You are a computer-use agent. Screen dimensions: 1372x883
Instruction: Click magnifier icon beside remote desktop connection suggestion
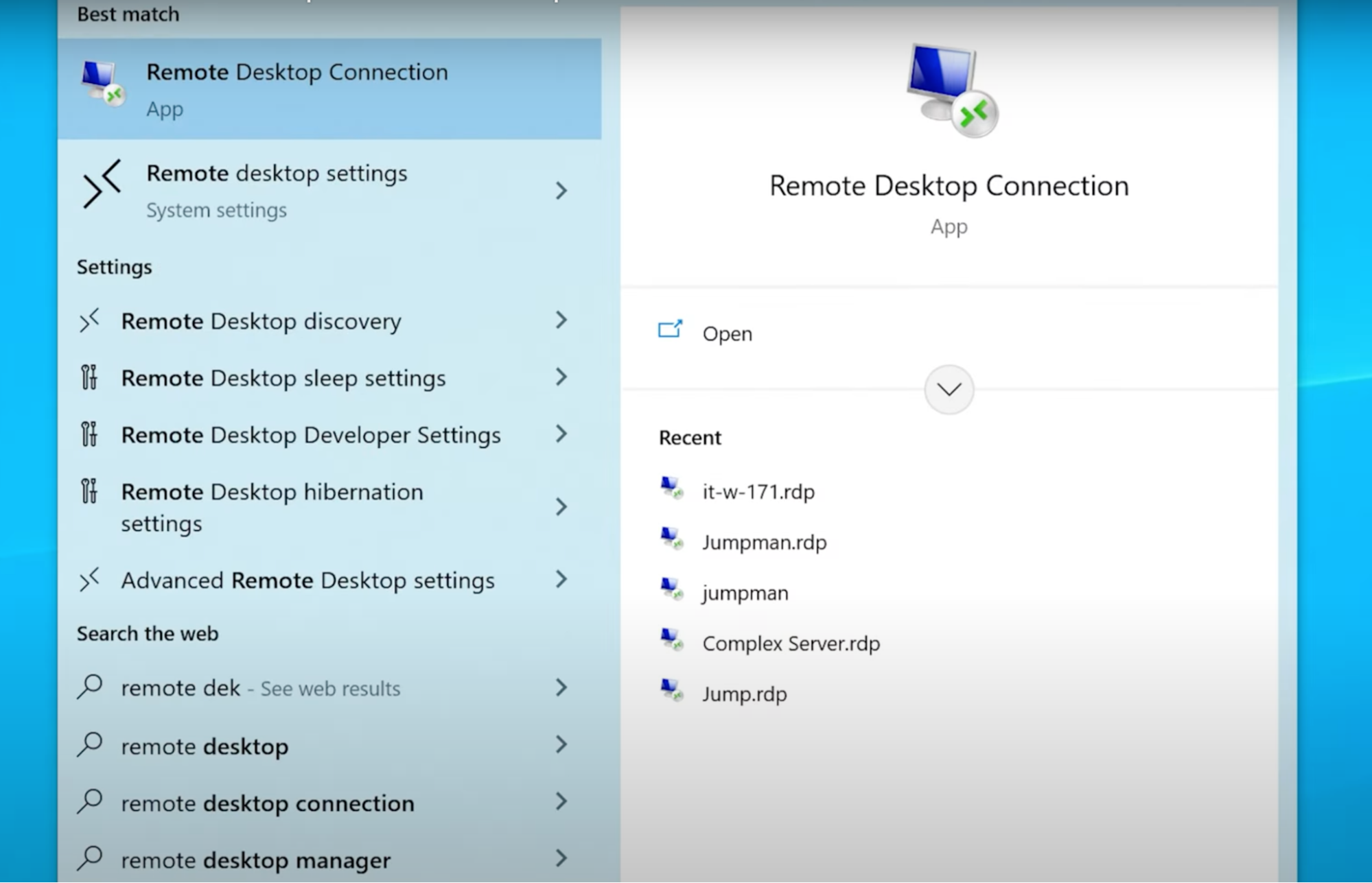[x=90, y=801]
